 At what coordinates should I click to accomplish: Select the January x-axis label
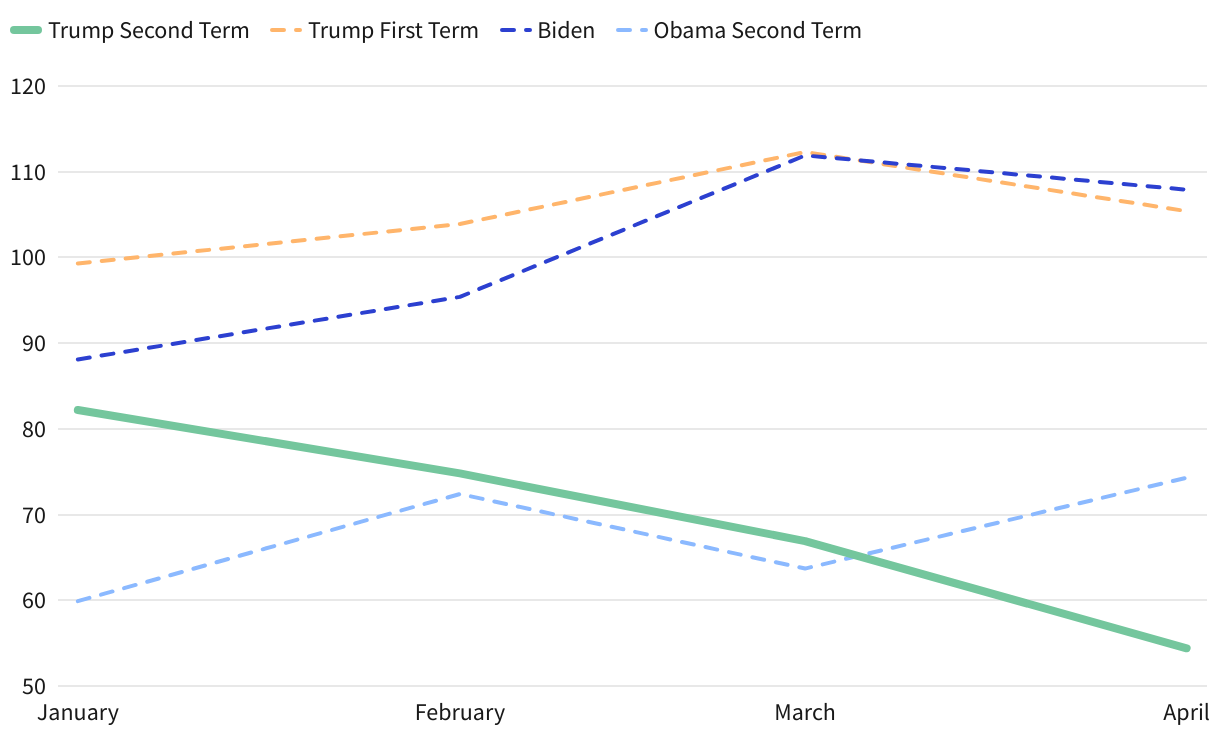(78, 713)
